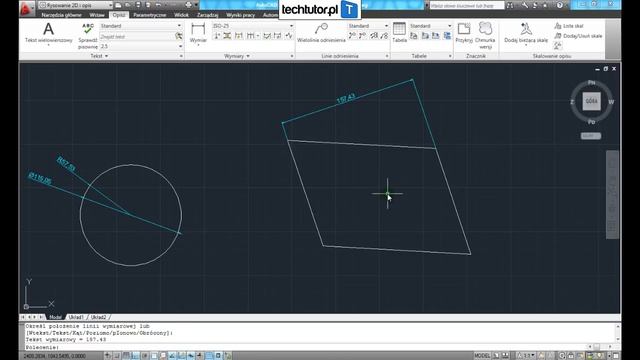640x360 pixels.
Task: Select the Przykryj wipeout tool
Action: 464,33
